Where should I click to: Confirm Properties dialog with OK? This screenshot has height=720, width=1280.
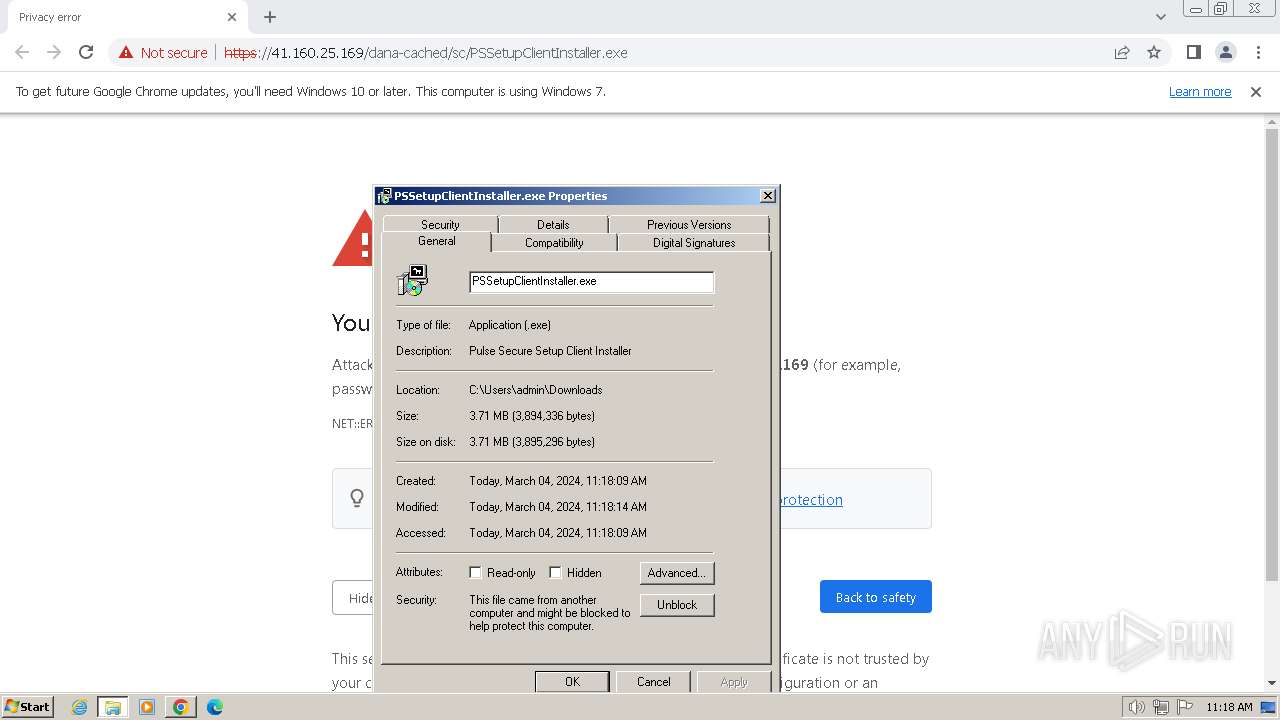(x=572, y=681)
